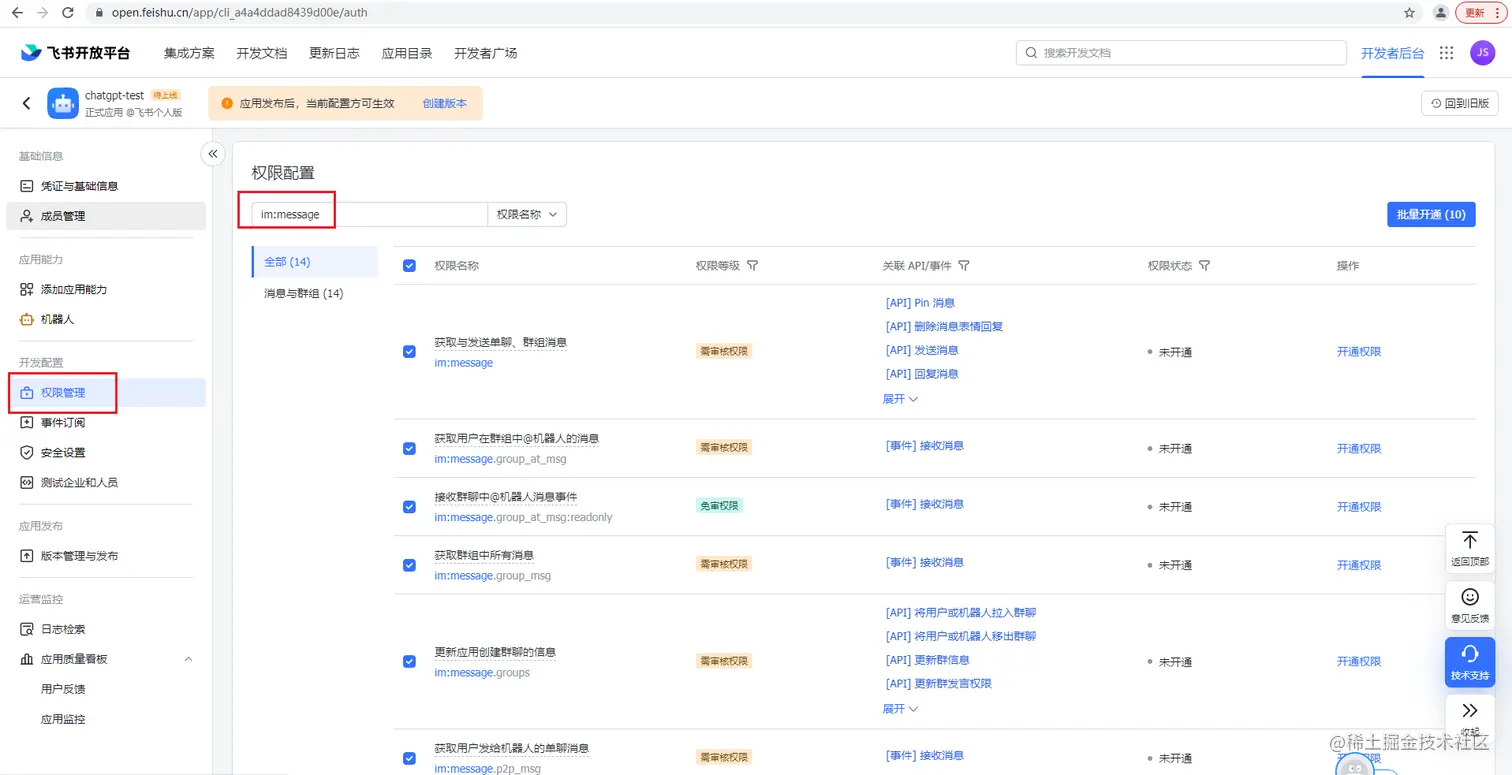Click the chatgpt-test robot app icon

click(x=63, y=103)
